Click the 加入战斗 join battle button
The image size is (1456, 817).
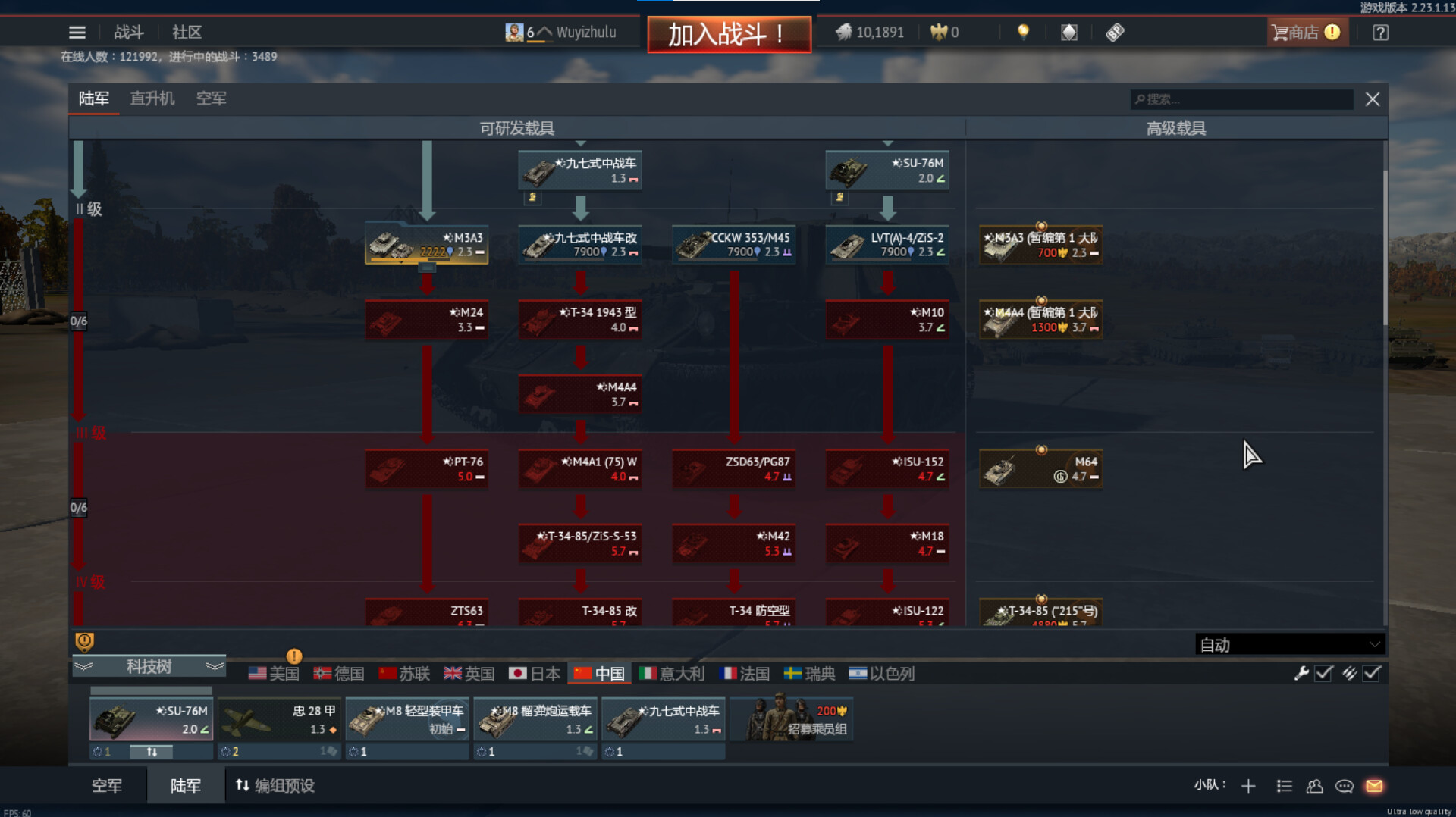[x=729, y=34]
